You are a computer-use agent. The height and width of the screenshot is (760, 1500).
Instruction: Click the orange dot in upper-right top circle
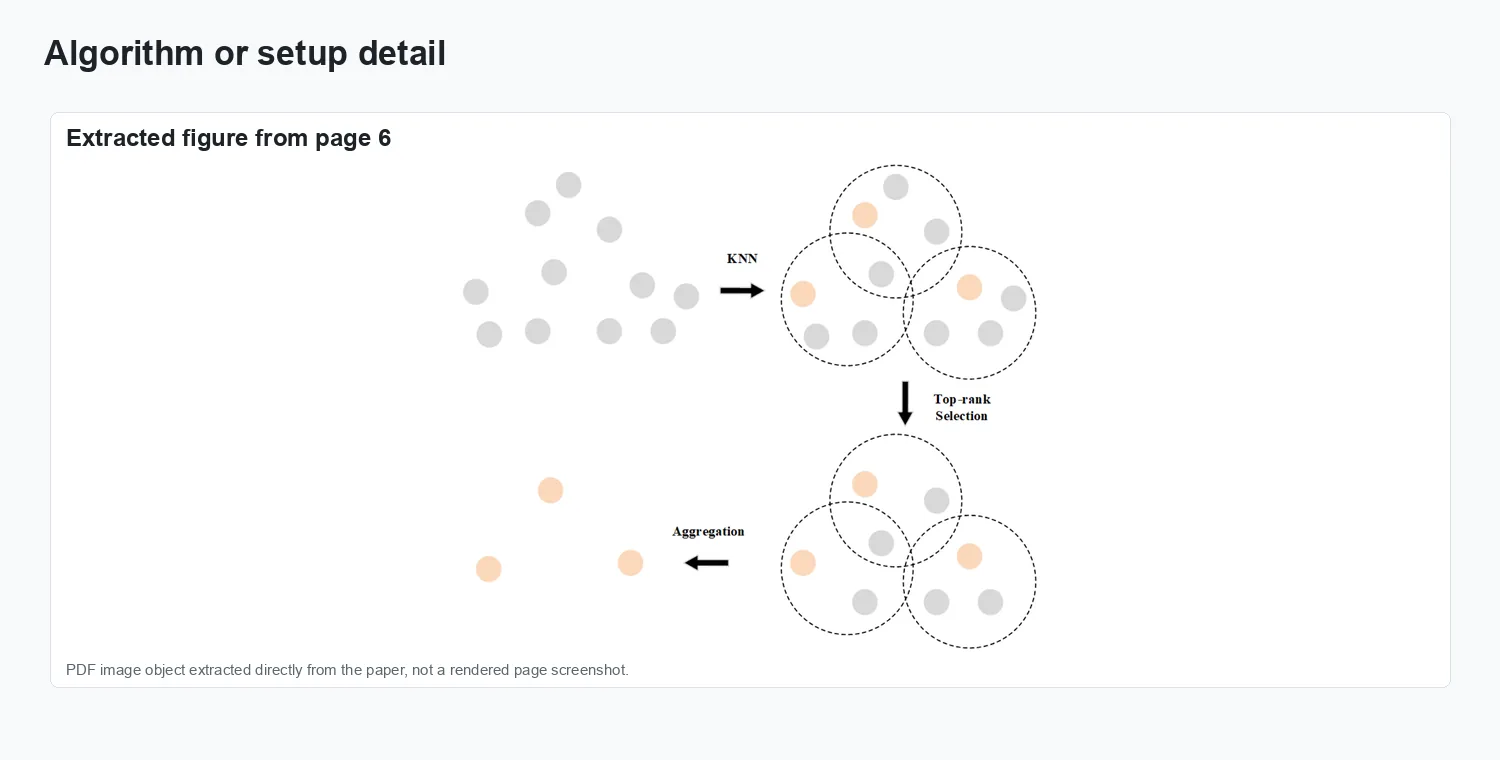click(865, 215)
